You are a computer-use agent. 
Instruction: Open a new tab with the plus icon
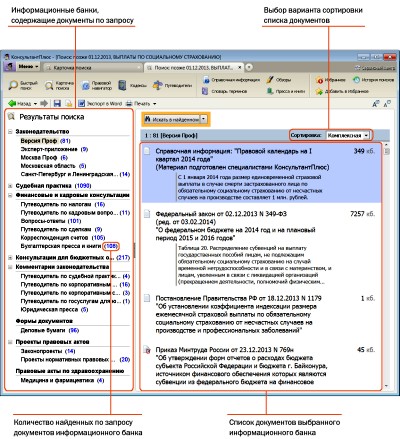(x=249, y=67)
